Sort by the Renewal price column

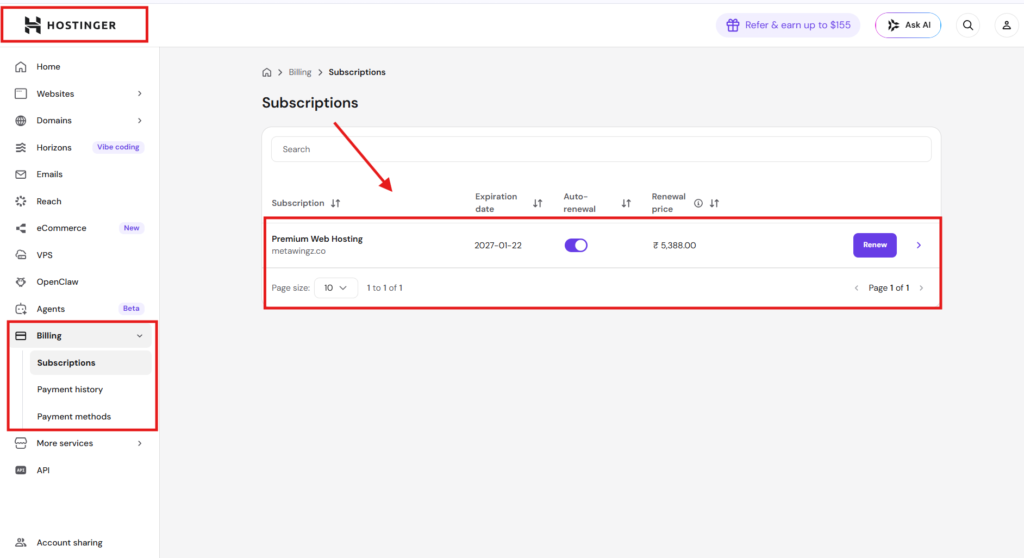coord(714,203)
